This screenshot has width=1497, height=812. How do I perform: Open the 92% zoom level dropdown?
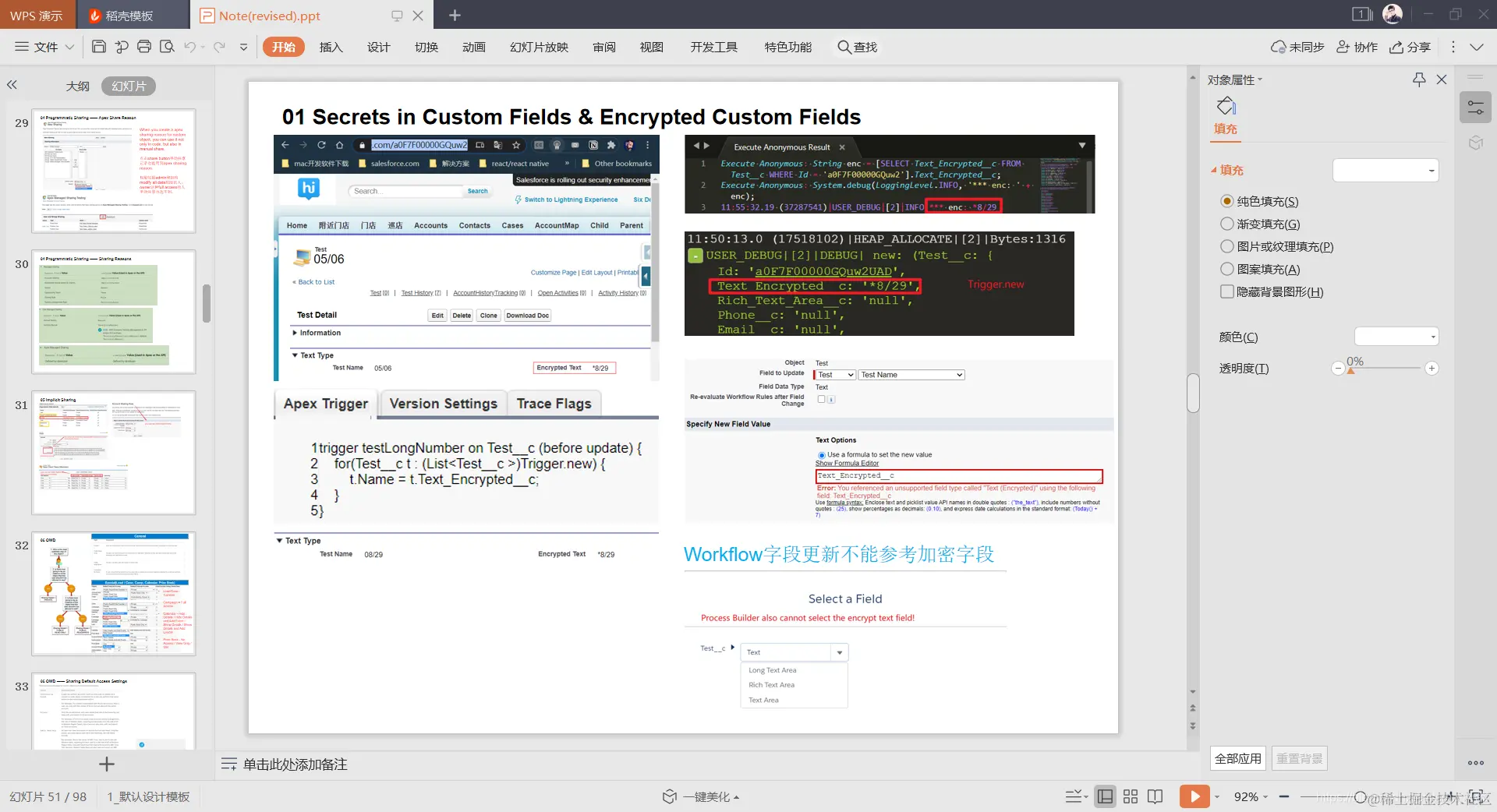[1251, 796]
